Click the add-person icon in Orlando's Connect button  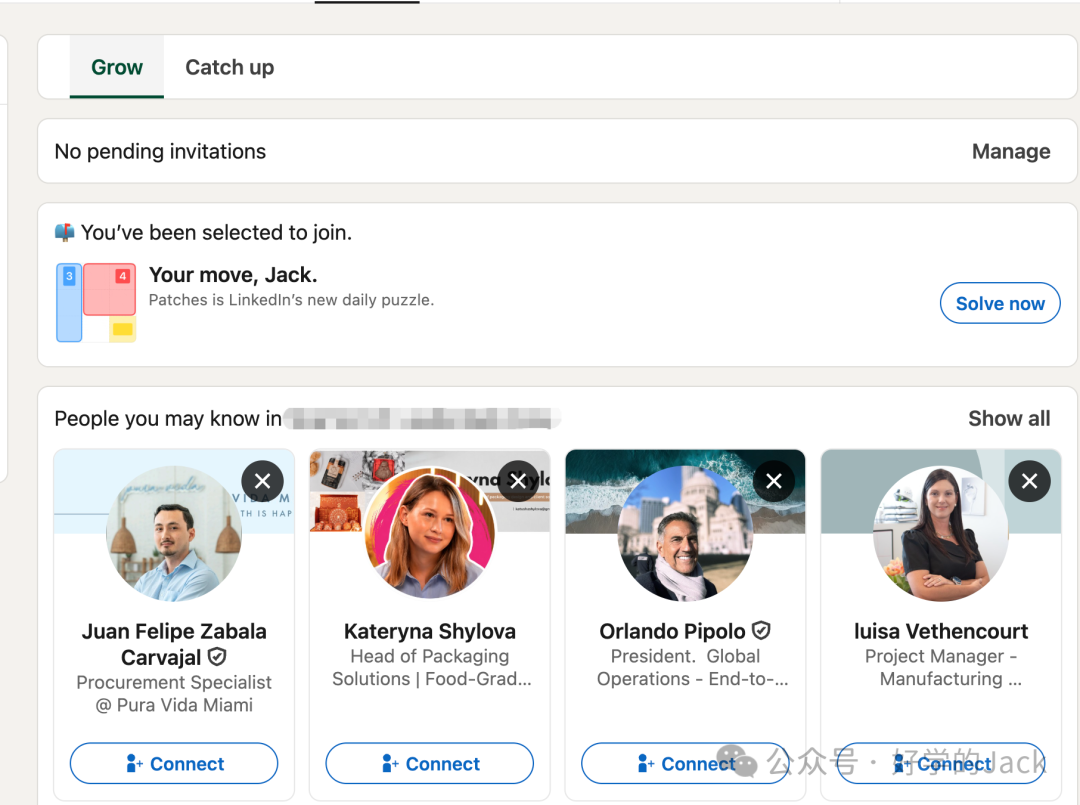(x=645, y=763)
